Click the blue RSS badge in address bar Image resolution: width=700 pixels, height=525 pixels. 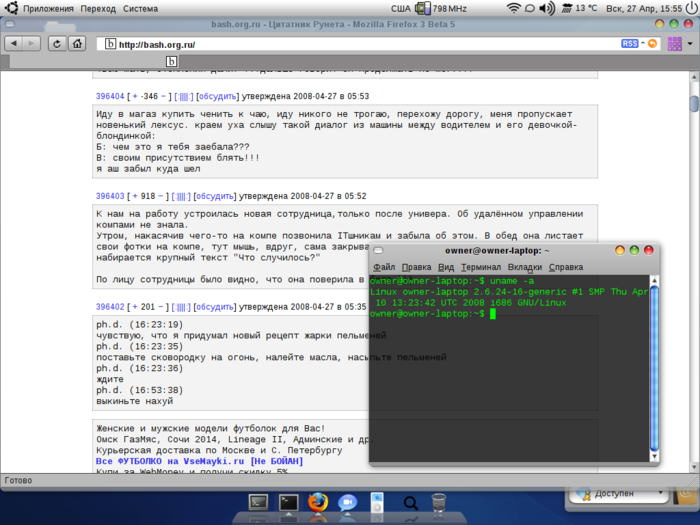click(629, 43)
